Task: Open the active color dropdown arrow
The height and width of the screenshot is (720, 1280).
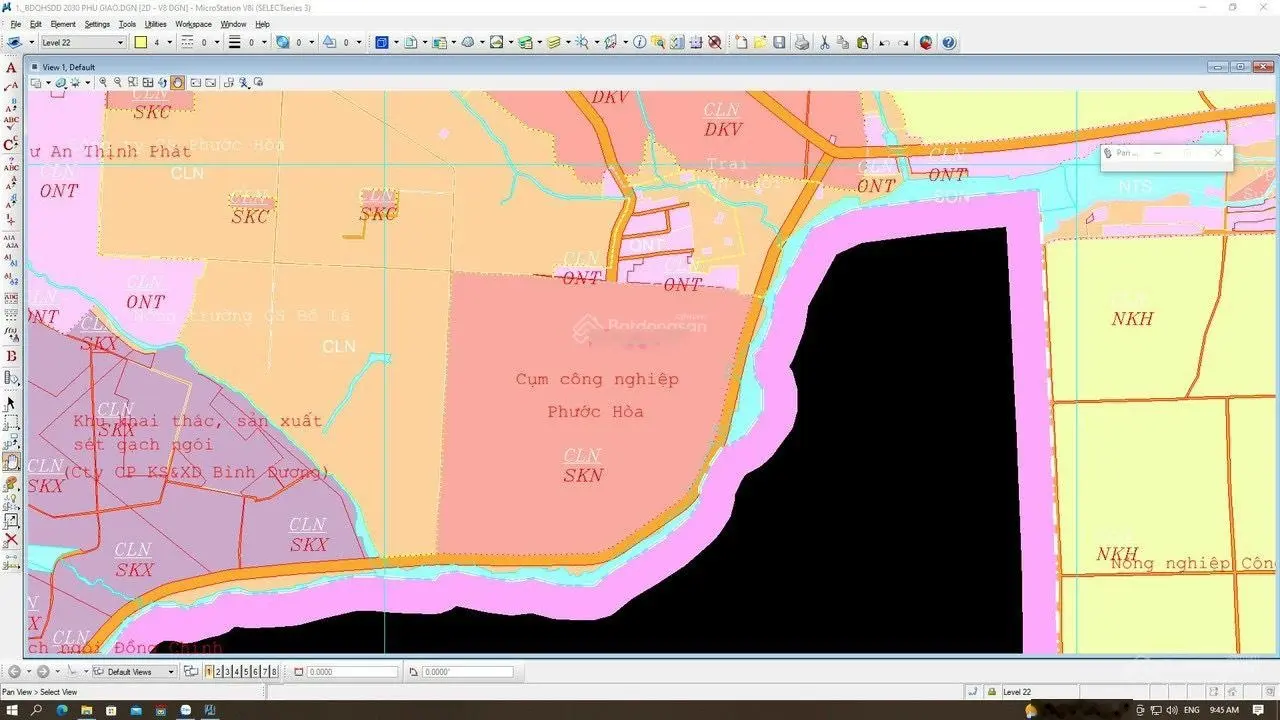Action: [169, 43]
